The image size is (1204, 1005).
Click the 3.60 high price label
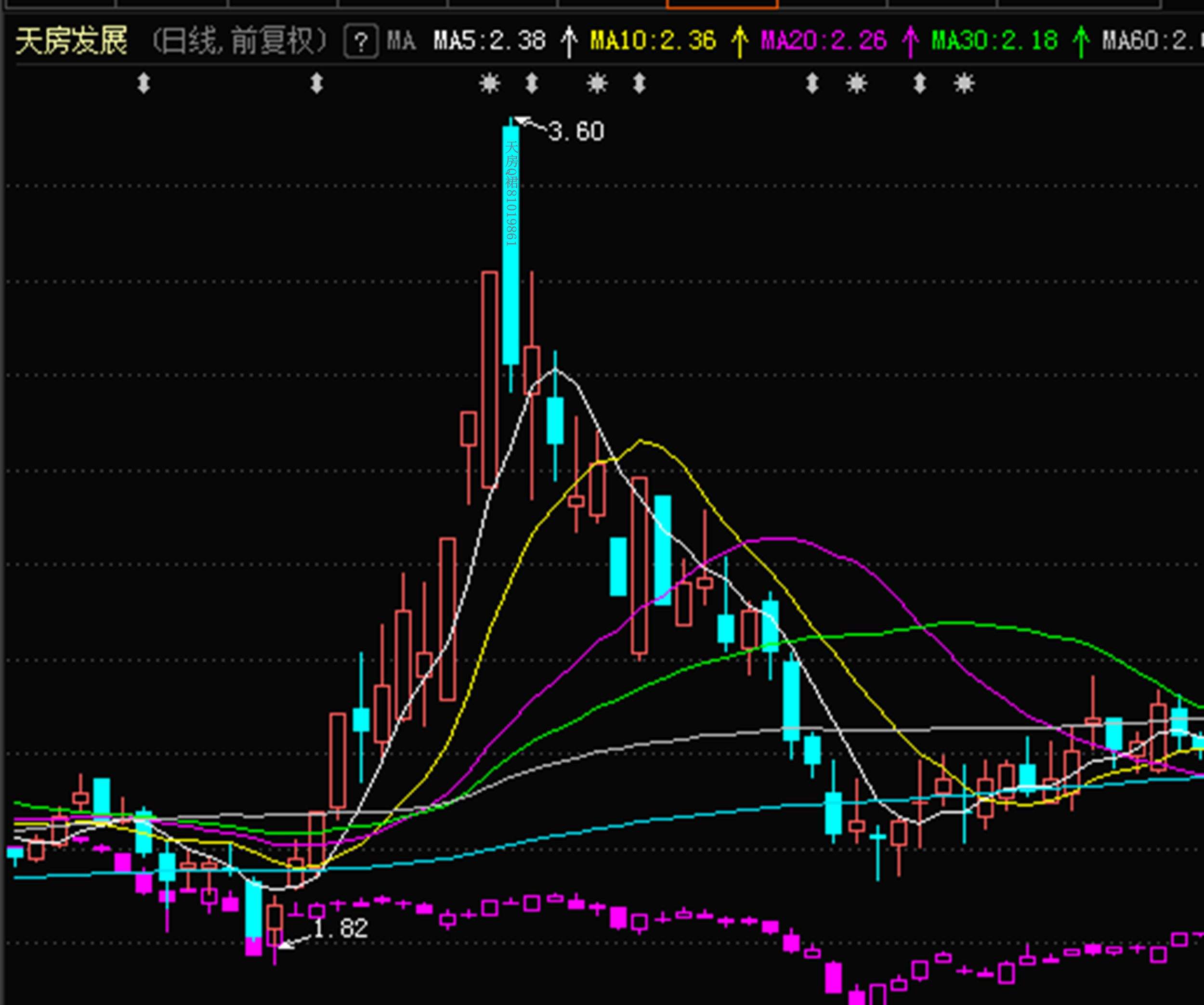tap(576, 132)
